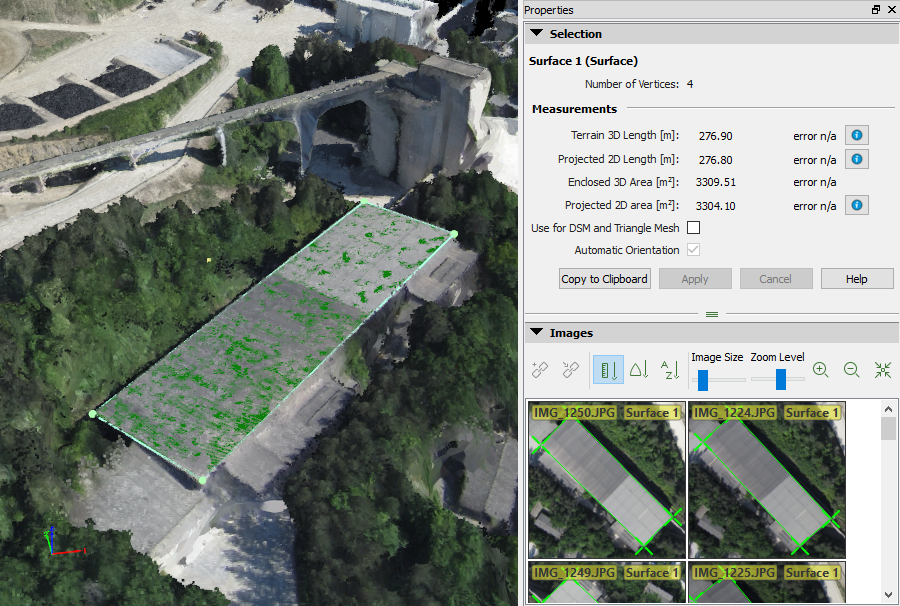The image size is (900, 606).
Task: Adjust the Image Size slider
Action: point(703,380)
